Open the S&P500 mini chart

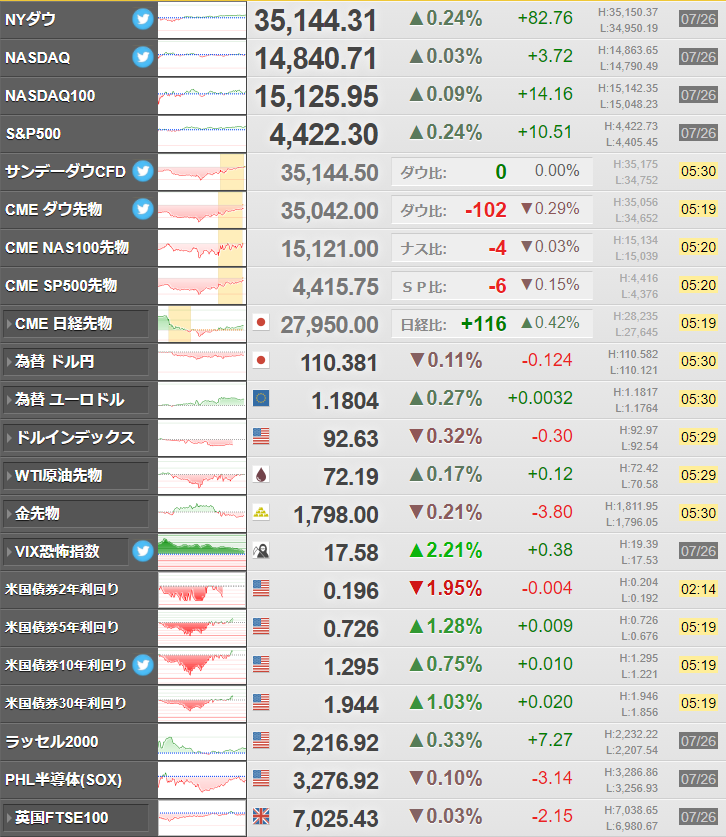click(202, 133)
